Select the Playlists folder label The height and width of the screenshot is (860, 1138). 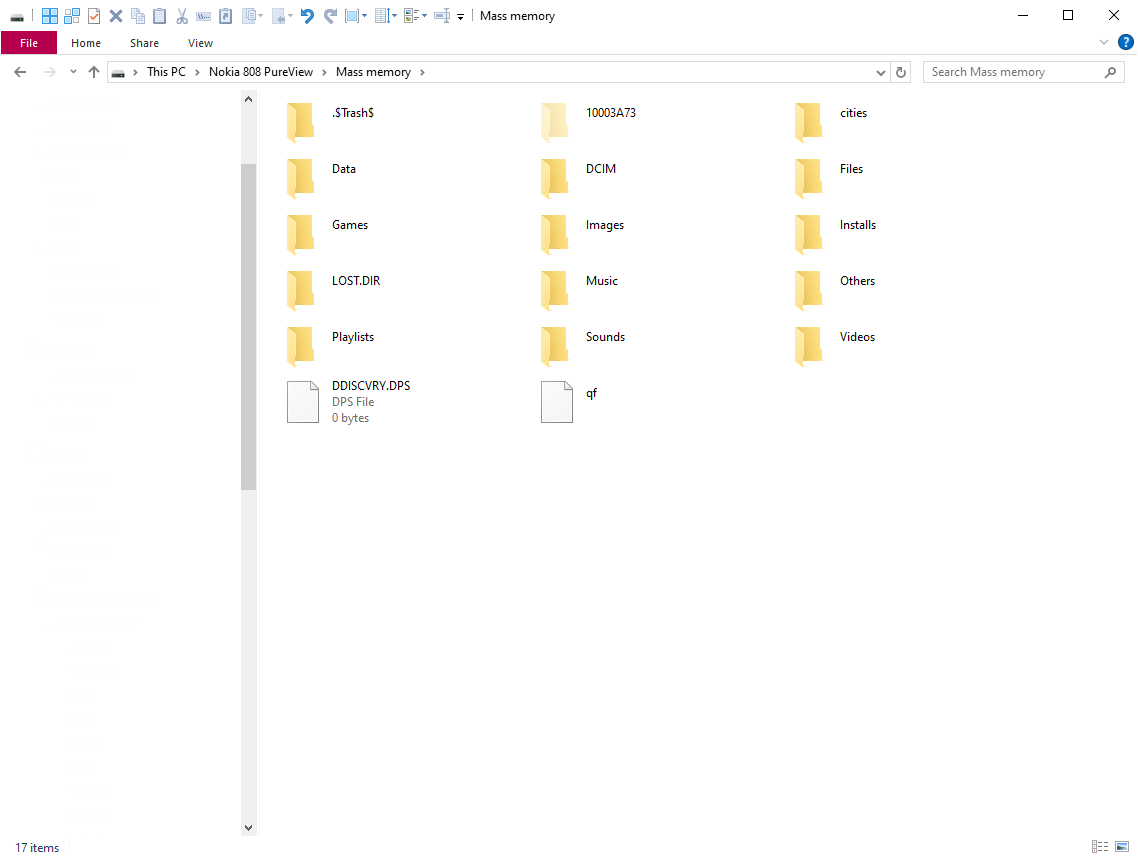click(353, 337)
